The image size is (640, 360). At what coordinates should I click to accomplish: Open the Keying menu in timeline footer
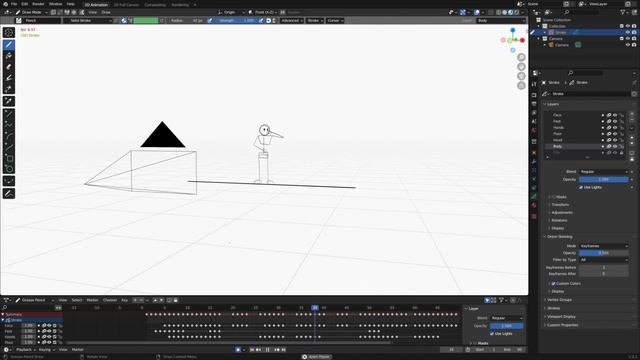(x=46, y=349)
